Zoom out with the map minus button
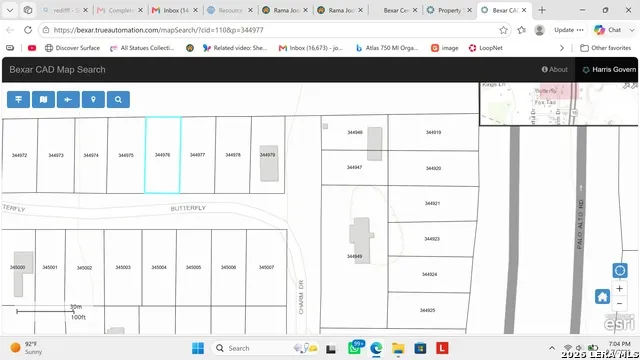The height and width of the screenshot is (360, 640). pos(619,303)
